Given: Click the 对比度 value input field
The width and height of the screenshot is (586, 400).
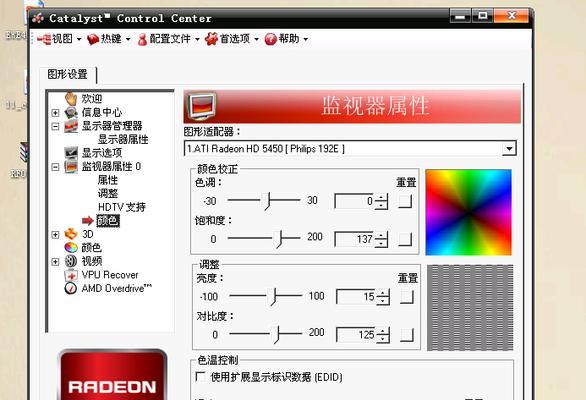Looking at the screenshot, I should point(355,335).
